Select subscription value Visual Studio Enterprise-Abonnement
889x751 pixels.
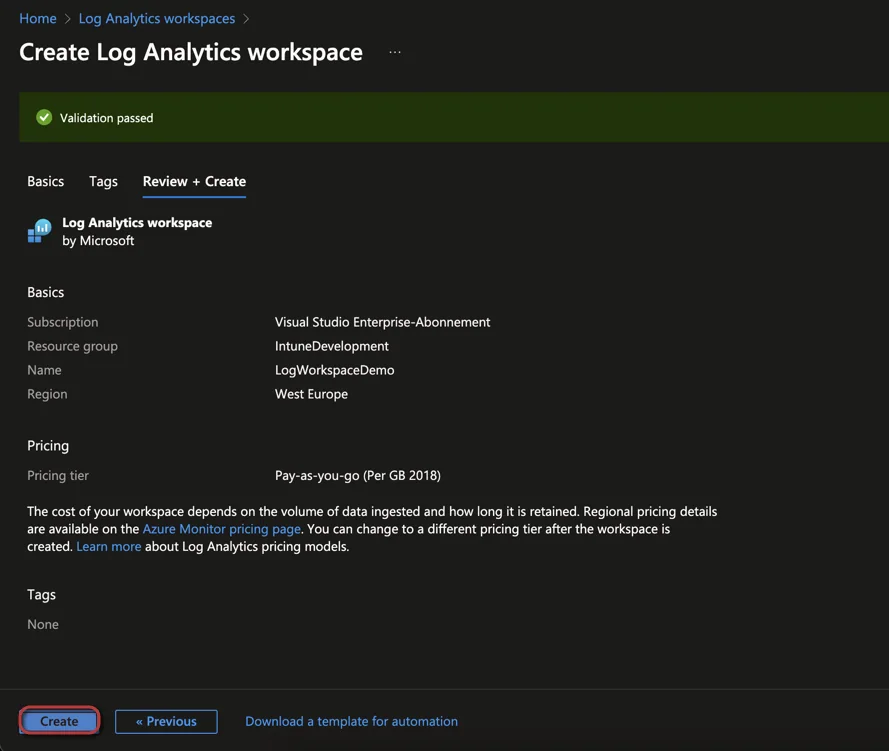pyautogui.click(x=383, y=322)
